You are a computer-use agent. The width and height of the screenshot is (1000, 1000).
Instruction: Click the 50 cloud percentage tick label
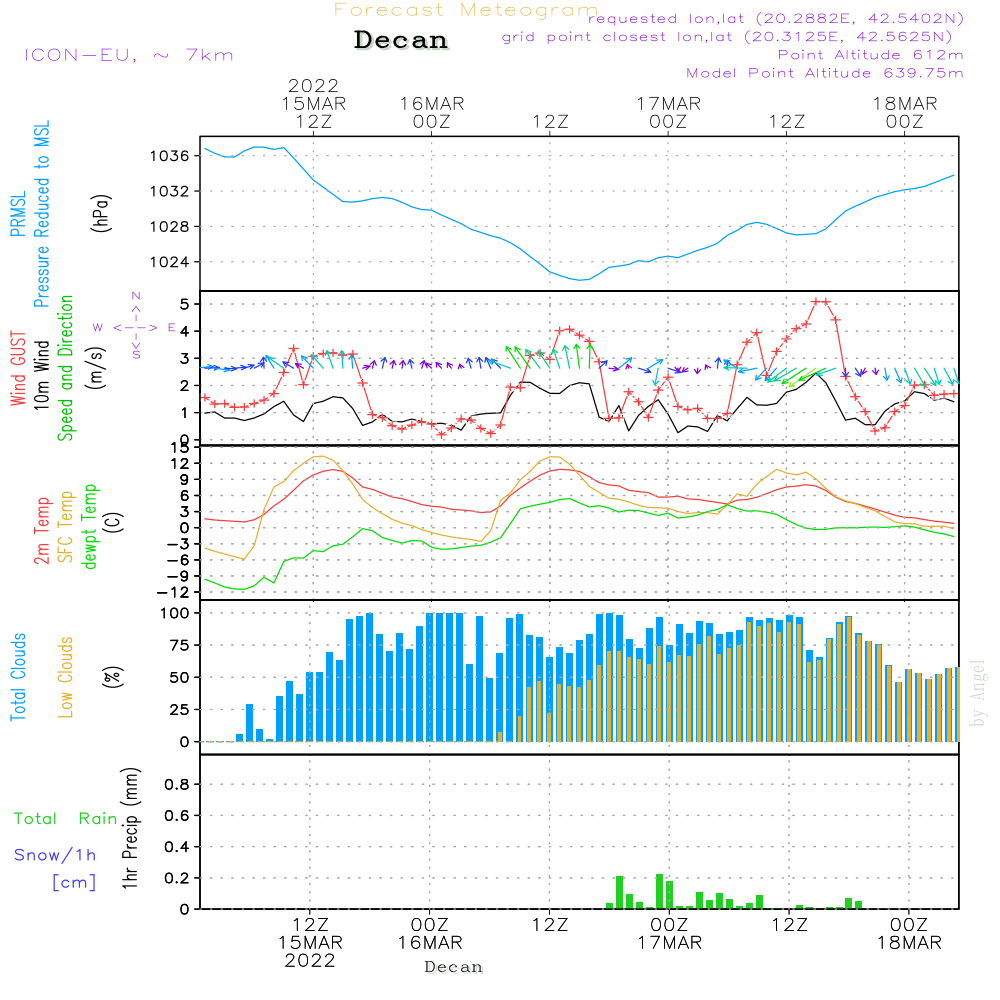coord(180,678)
